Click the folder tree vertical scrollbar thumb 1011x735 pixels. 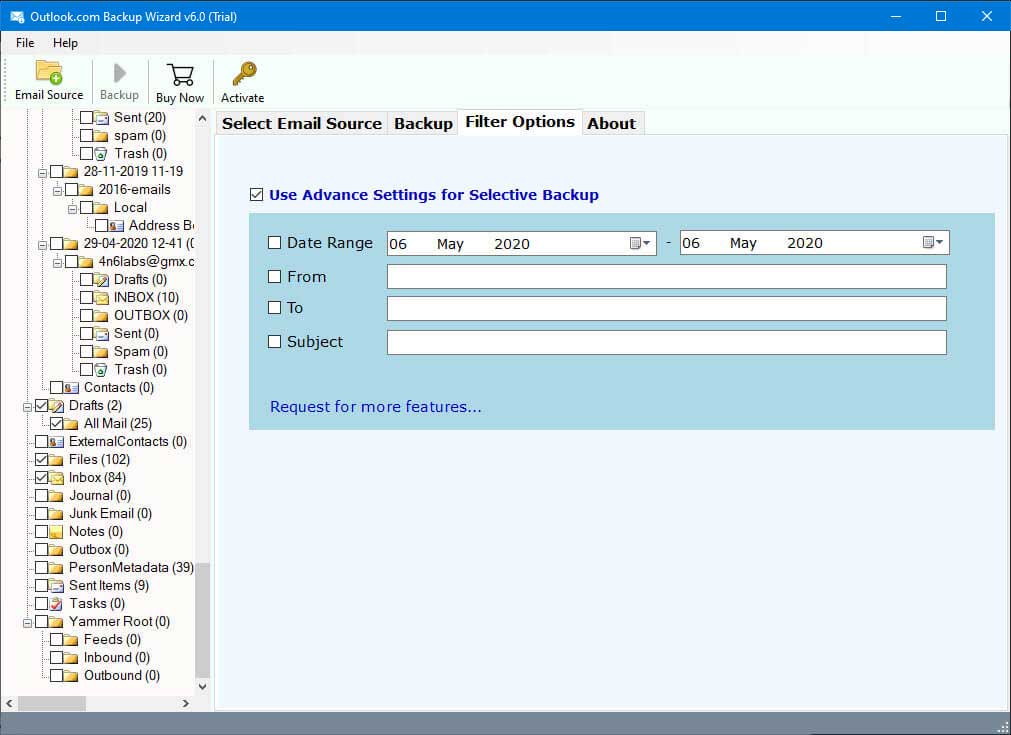pos(202,620)
